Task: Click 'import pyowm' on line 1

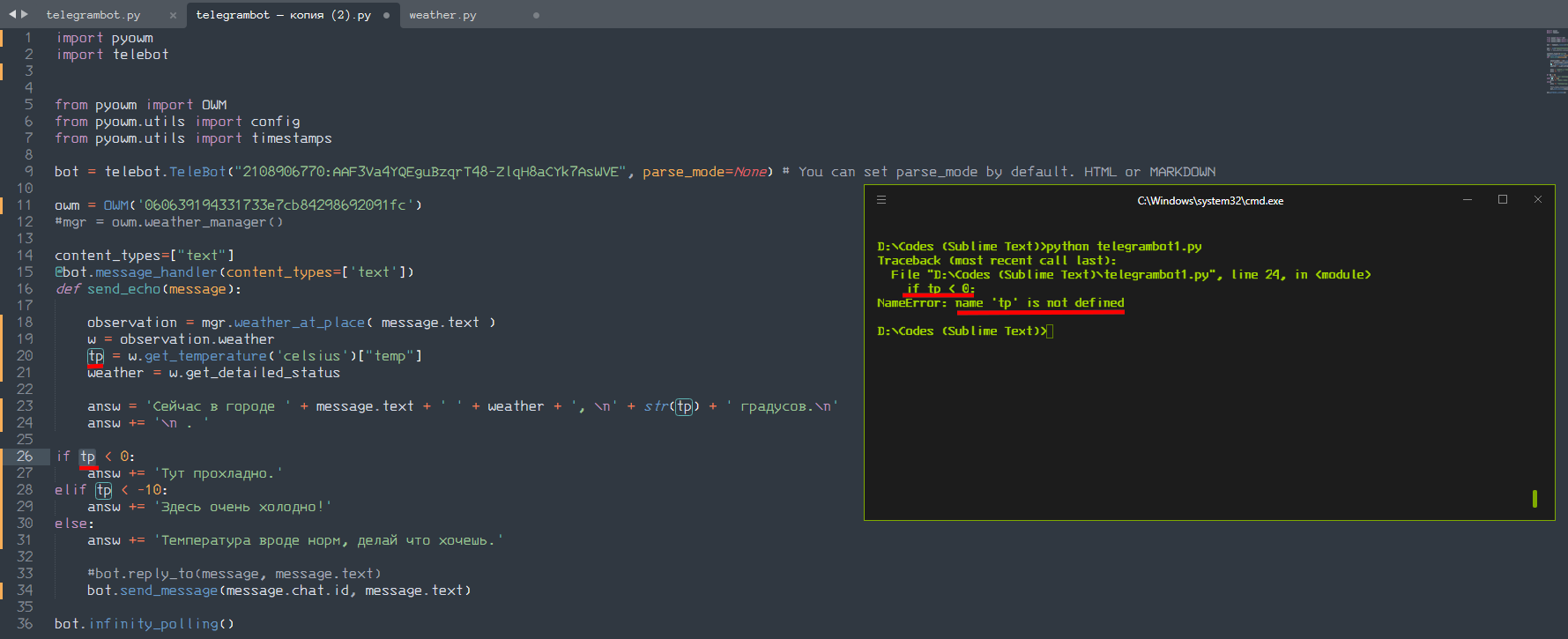Action: coord(105,38)
